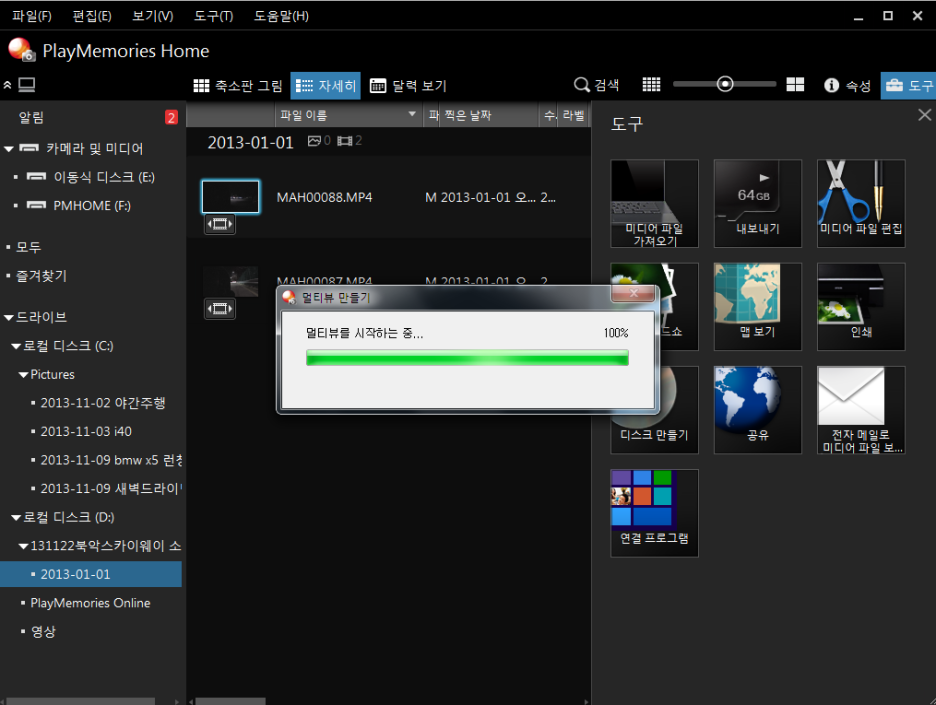This screenshot has height=705, width=936.
Task: Select 모두 in sidebar
Action: coord(28,247)
